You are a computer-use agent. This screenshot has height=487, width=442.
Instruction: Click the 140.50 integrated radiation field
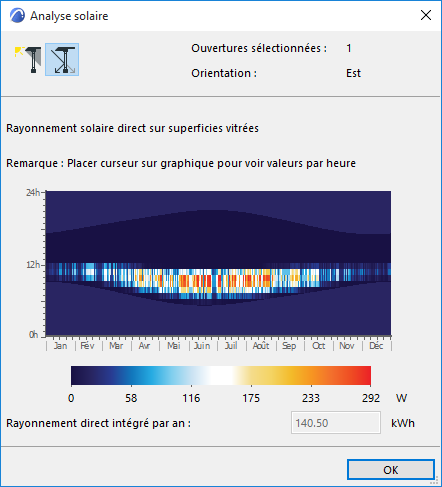336,423
